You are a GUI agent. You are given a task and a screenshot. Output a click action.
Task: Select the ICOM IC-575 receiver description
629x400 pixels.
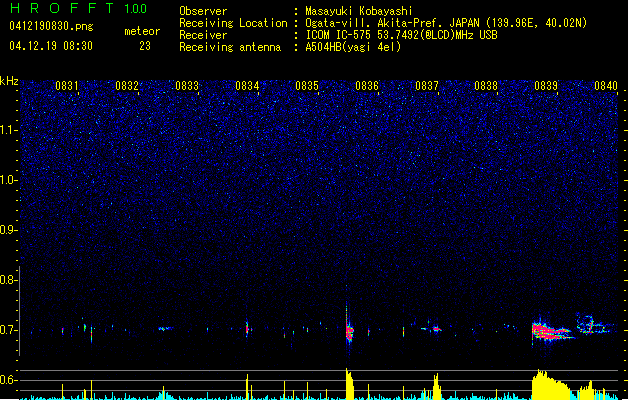point(402,35)
